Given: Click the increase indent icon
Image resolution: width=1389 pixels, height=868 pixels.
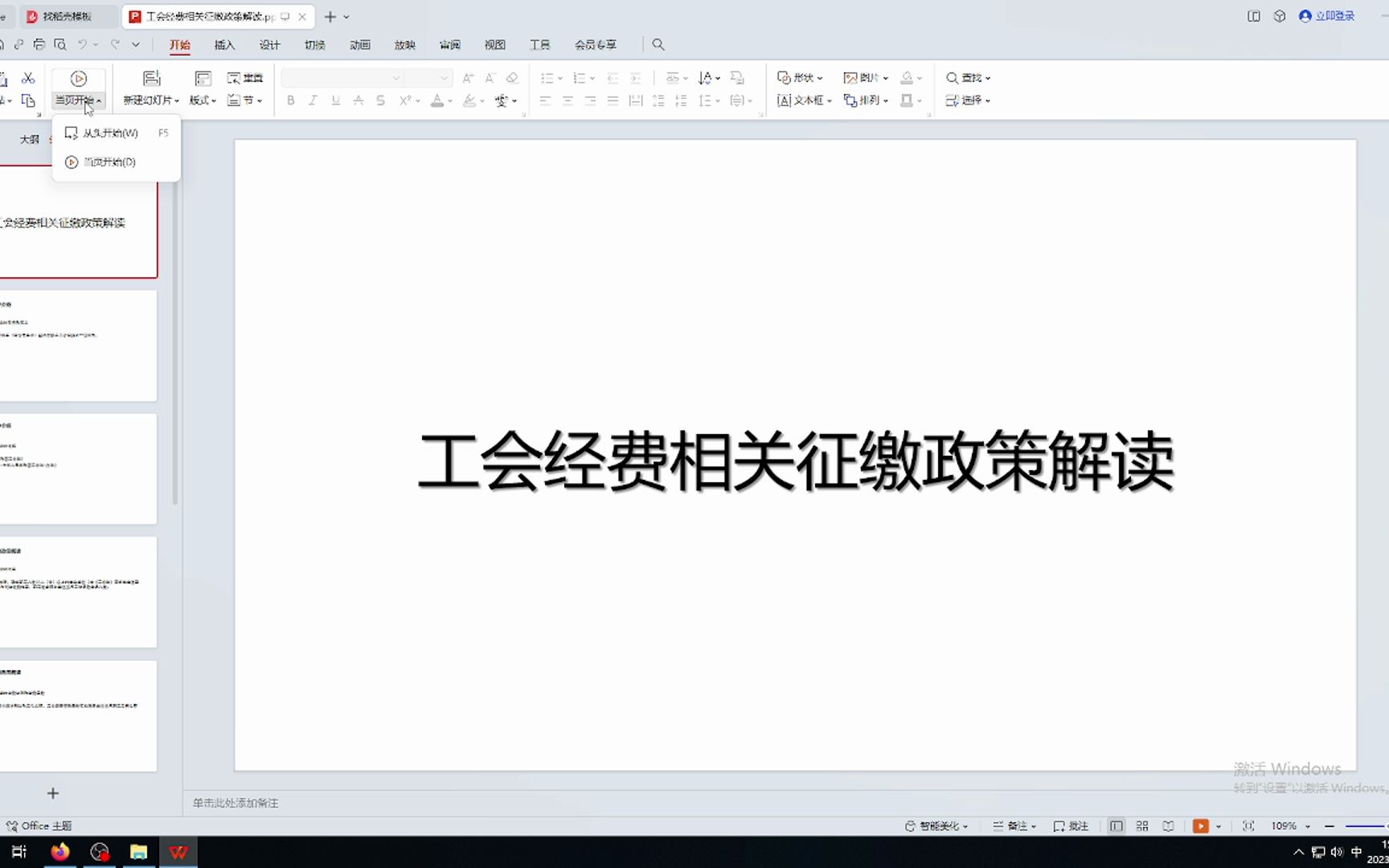Looking at the screenshot, I should pyautogui.click(x=635, y=78).
